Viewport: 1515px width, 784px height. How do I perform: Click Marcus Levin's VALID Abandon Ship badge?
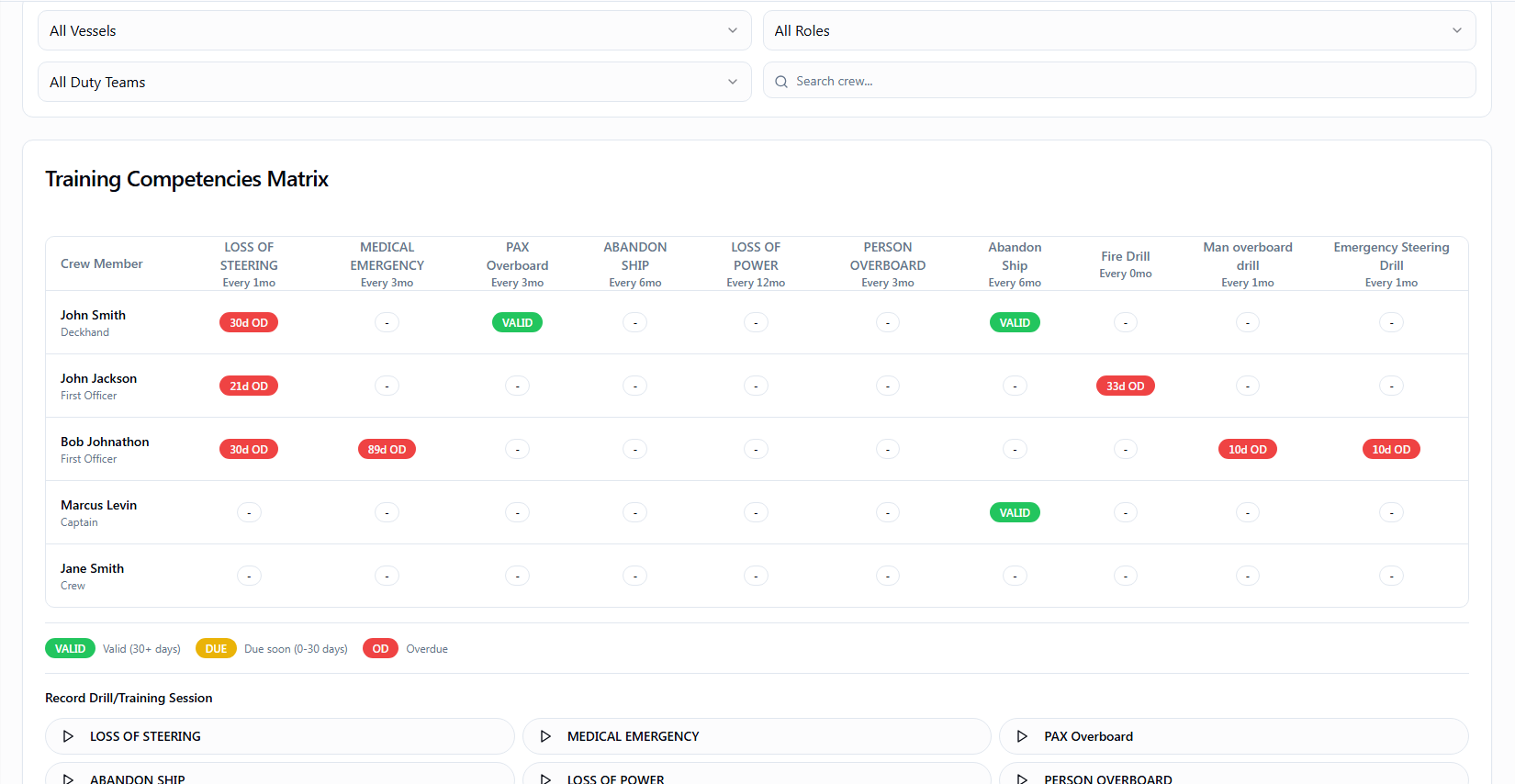coord(1015,513)
